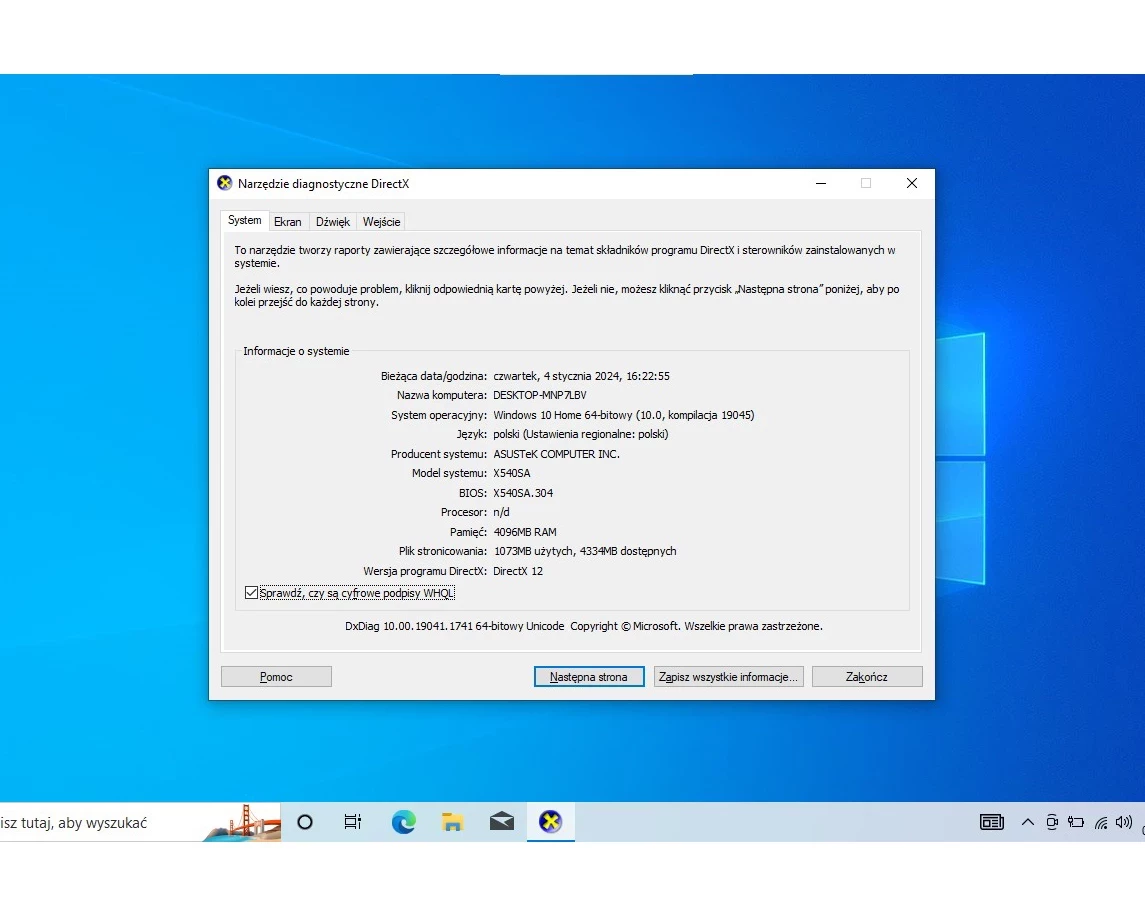Toggle the WHQL digital signatures checkbox
The width and height of the screenshot is (1145, 916).
point(251,592)
